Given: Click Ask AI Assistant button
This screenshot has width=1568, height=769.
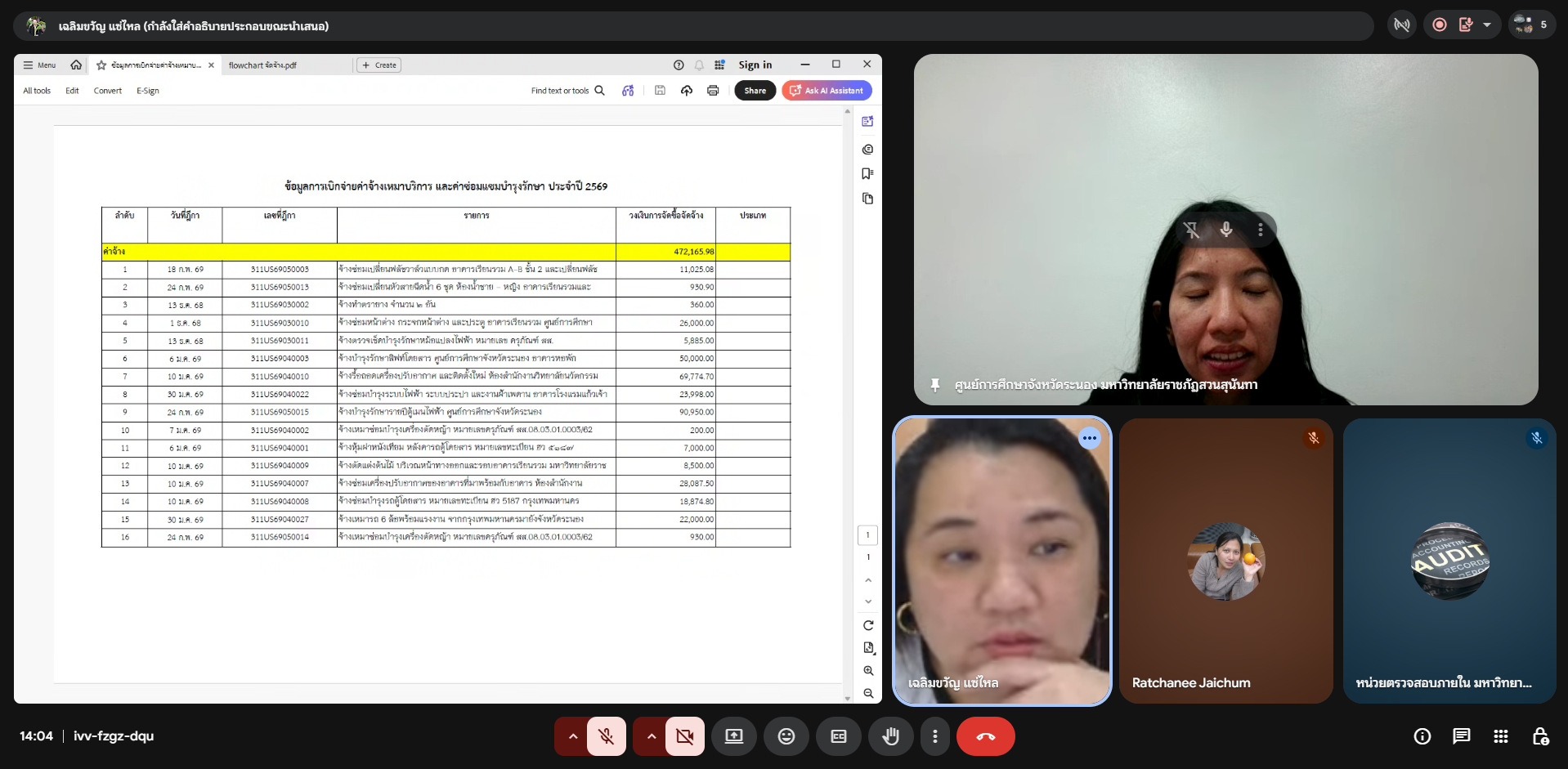Looking at the screenshot, I should (827, 91).
